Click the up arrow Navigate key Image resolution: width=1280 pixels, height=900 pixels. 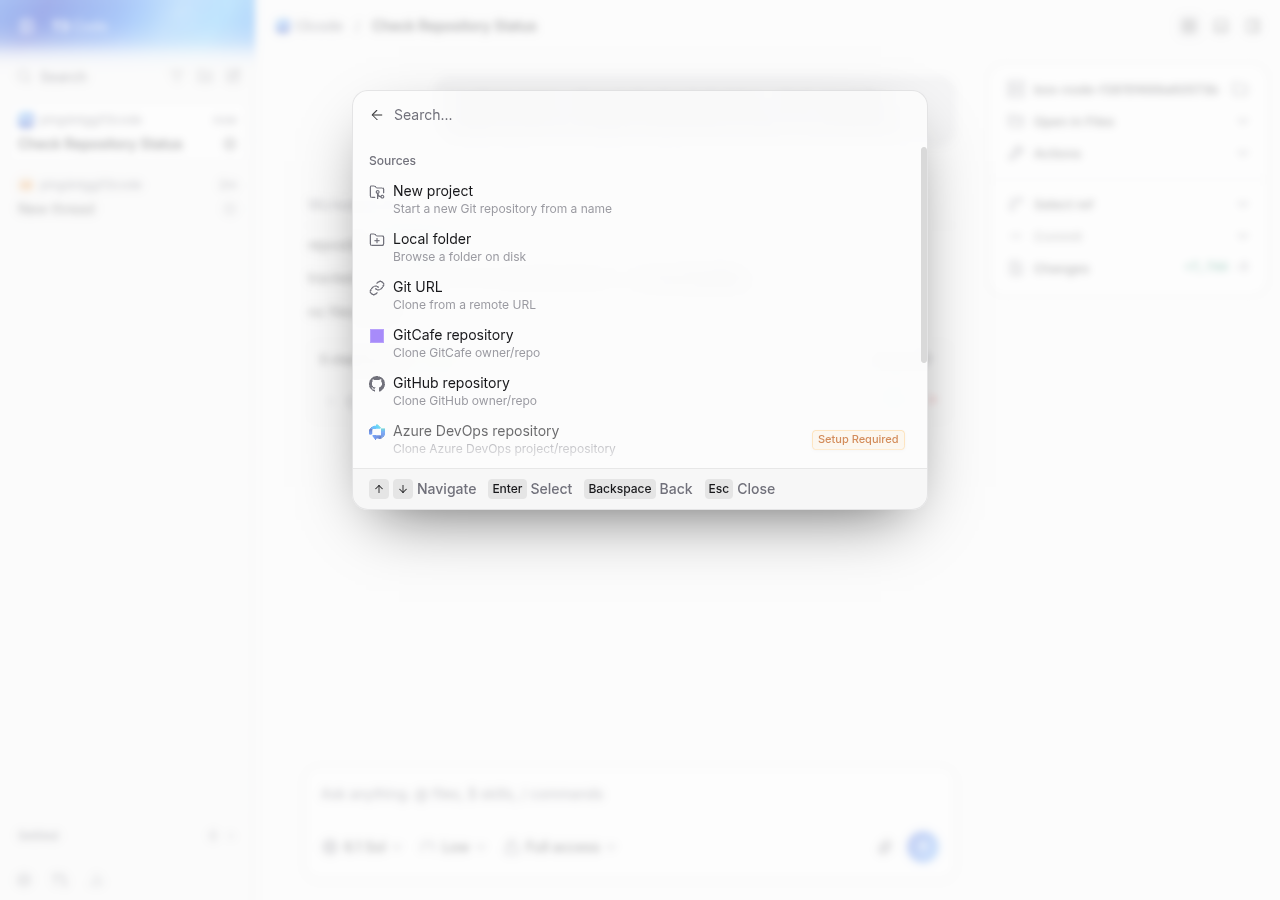(x=379, y=489)
